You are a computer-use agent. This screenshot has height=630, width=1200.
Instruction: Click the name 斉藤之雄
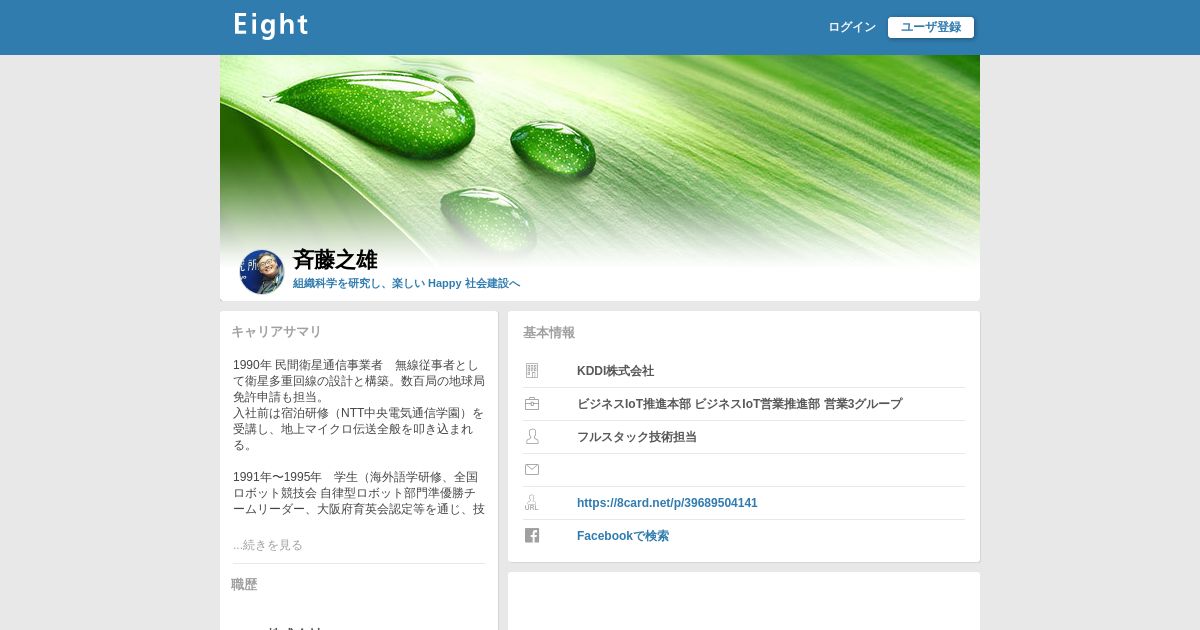pyautogui.click(x=335, y=260)
